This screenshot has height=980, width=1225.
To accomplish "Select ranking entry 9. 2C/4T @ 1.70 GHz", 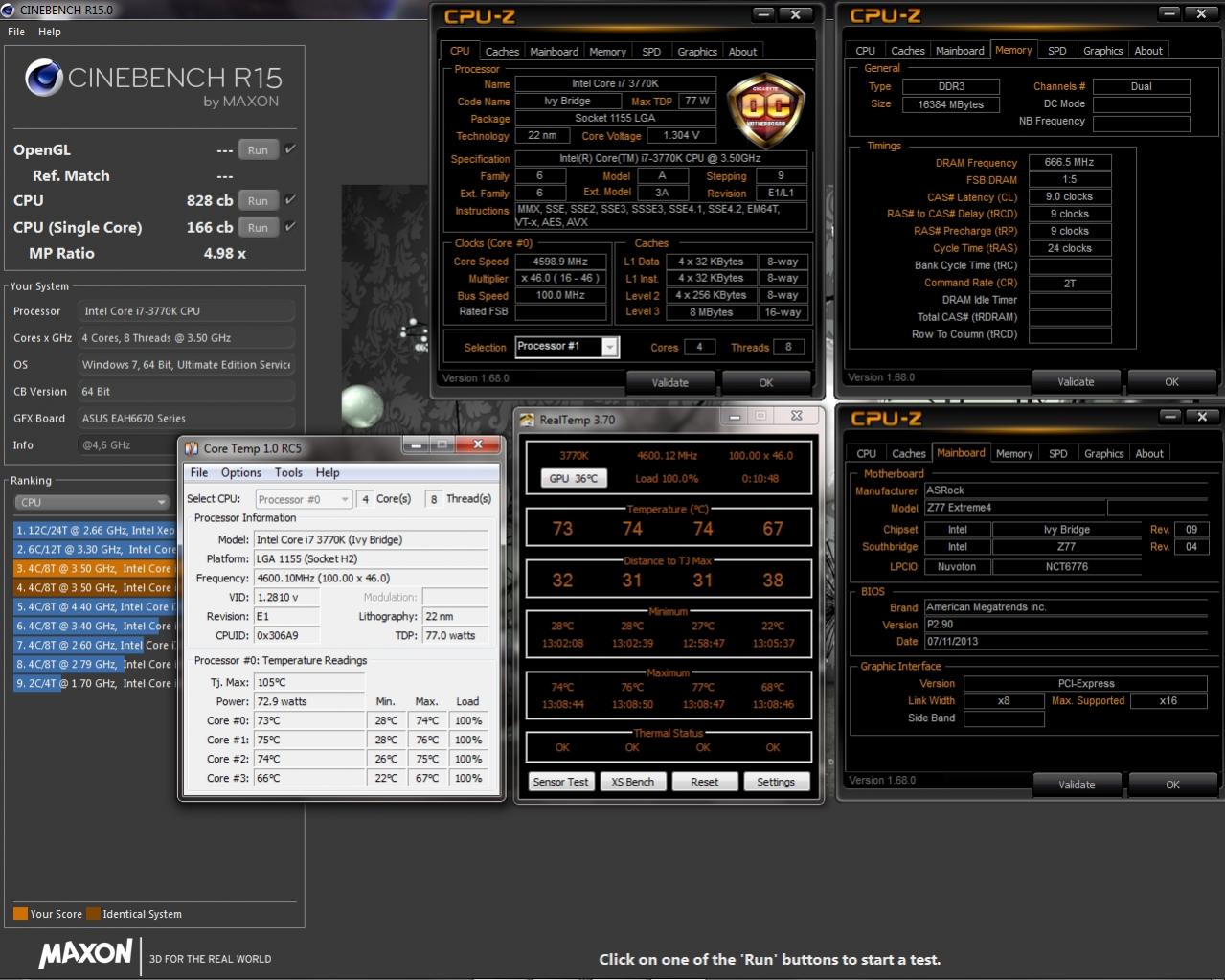I will pyautogui.click(x=95, y=683).
